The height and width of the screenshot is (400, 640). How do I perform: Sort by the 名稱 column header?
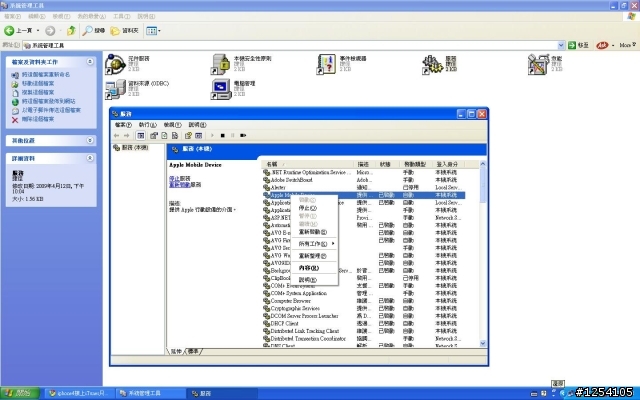307,164
